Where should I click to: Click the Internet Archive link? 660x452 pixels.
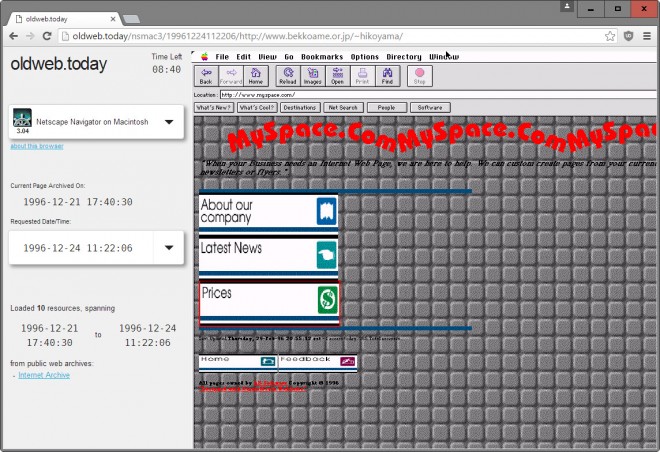pos(44,375)
